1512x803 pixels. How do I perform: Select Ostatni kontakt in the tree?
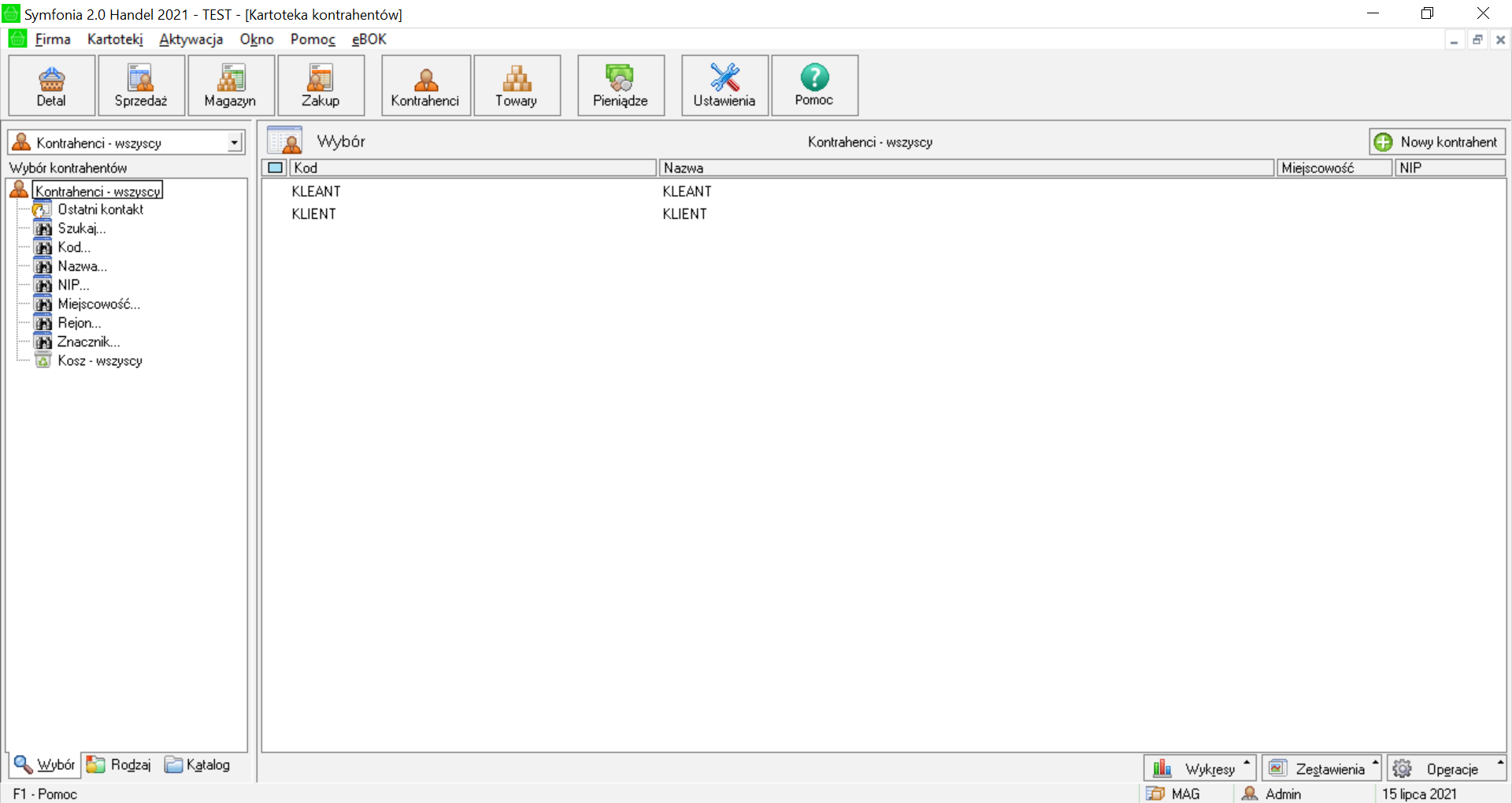[100, 209]
